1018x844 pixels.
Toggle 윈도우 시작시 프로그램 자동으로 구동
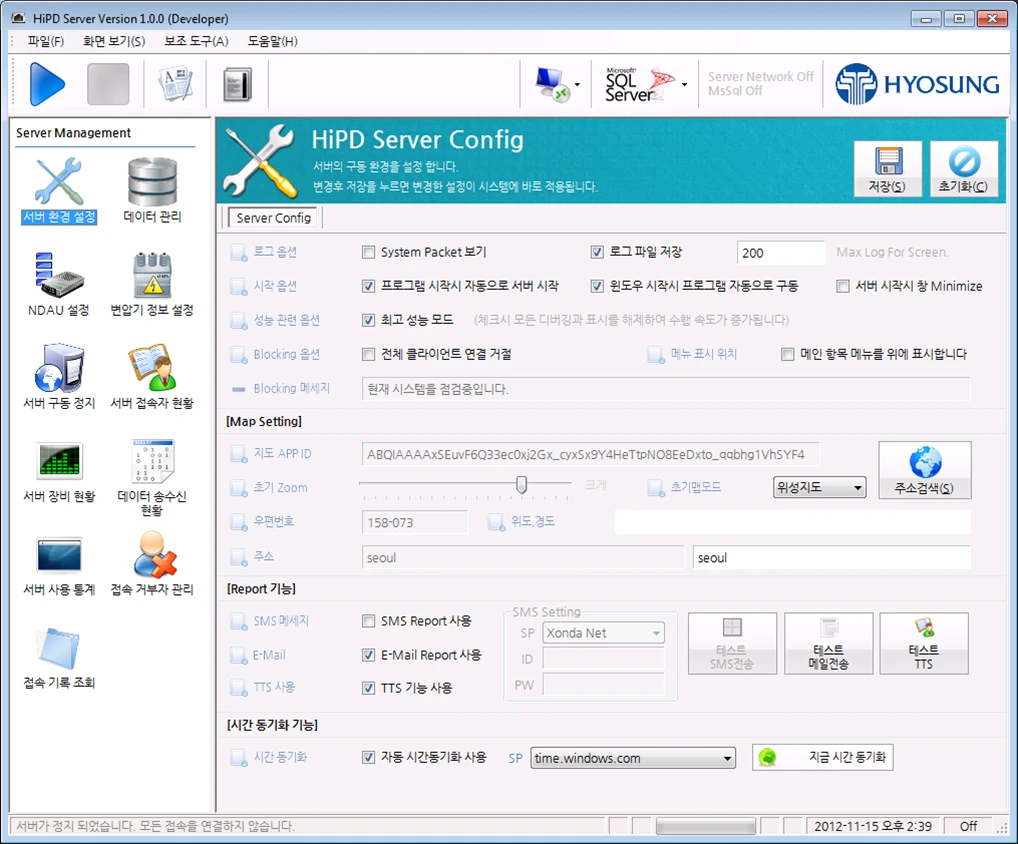point(597,286)
